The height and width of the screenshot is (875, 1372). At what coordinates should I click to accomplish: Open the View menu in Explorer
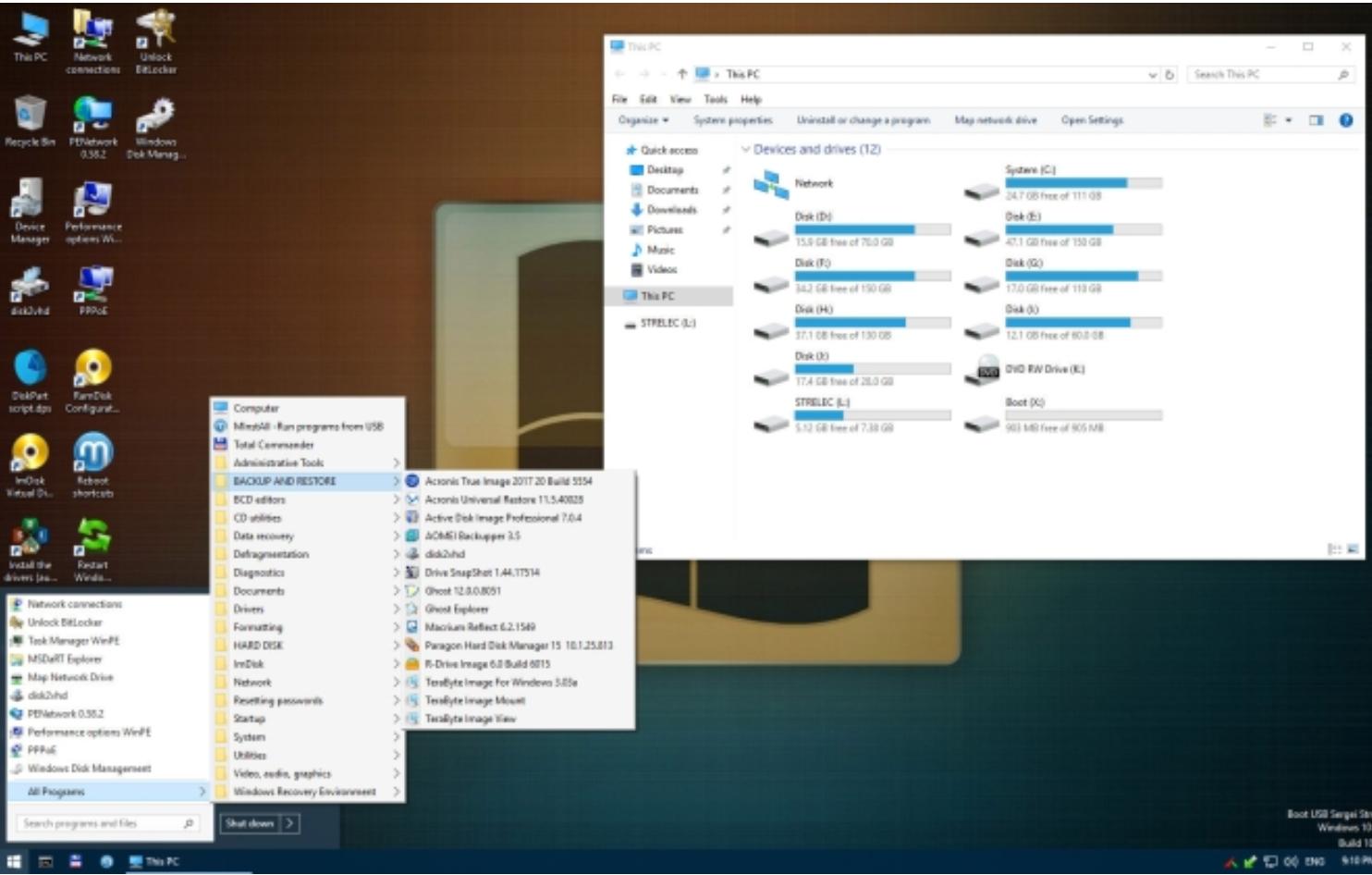click(680, 99)
